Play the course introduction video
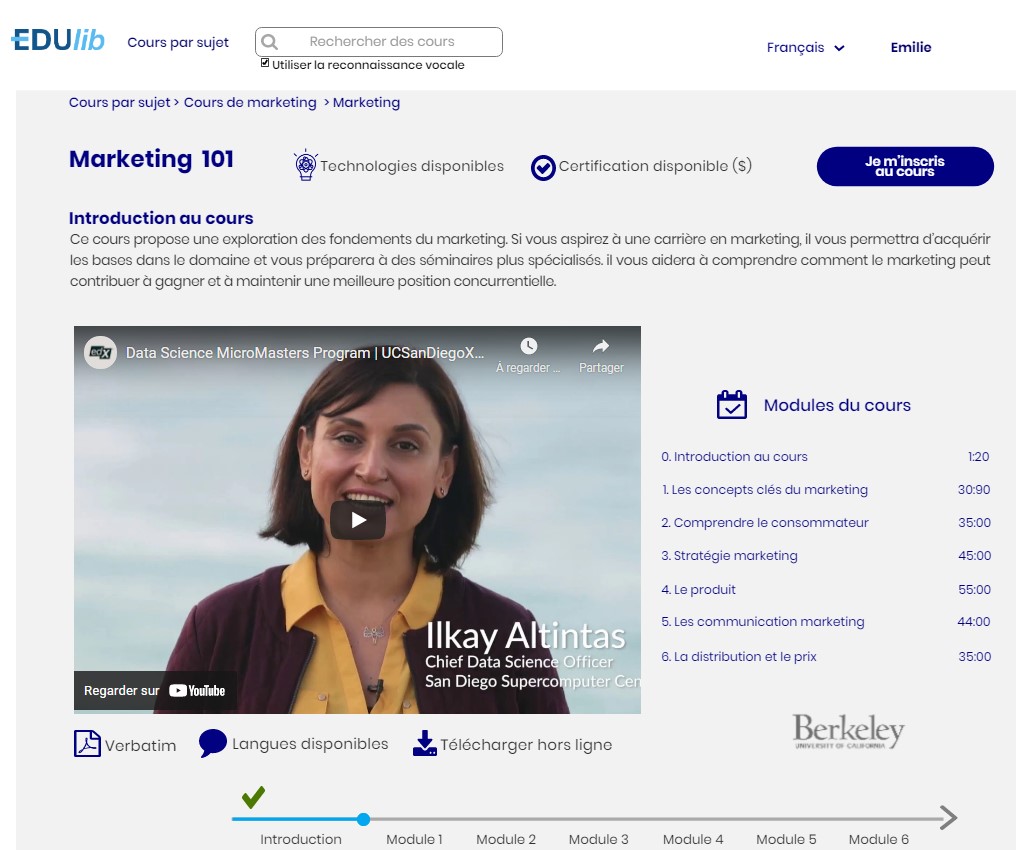1016x850 pixels. tap(358, 520)
